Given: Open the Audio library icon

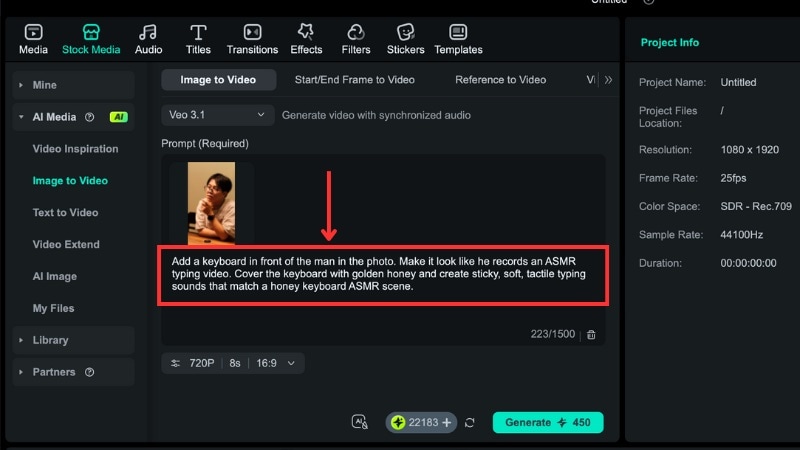Looking at the screenshot, I should tap(148, 32).
